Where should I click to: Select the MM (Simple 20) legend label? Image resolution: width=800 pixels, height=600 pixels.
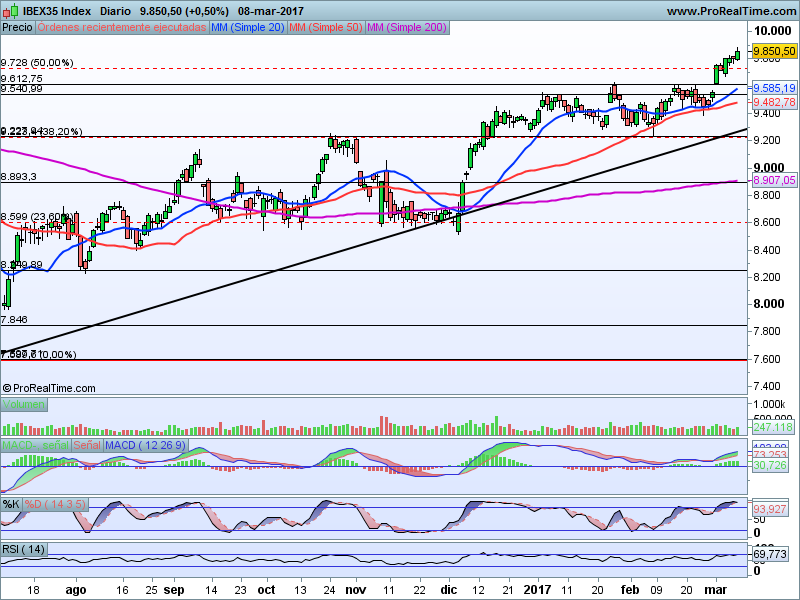[x=247, y=28]
